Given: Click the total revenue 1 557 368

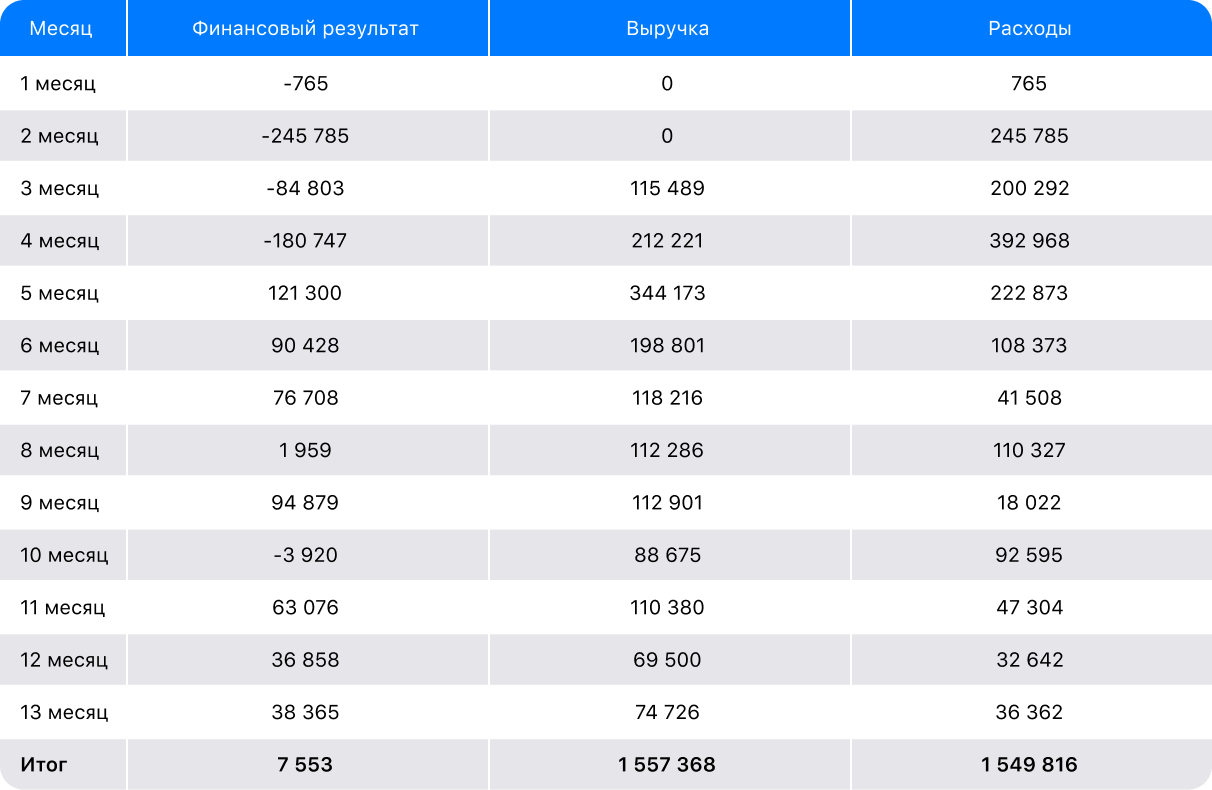Looking at the screenshot, I should [x=667, y=765].
